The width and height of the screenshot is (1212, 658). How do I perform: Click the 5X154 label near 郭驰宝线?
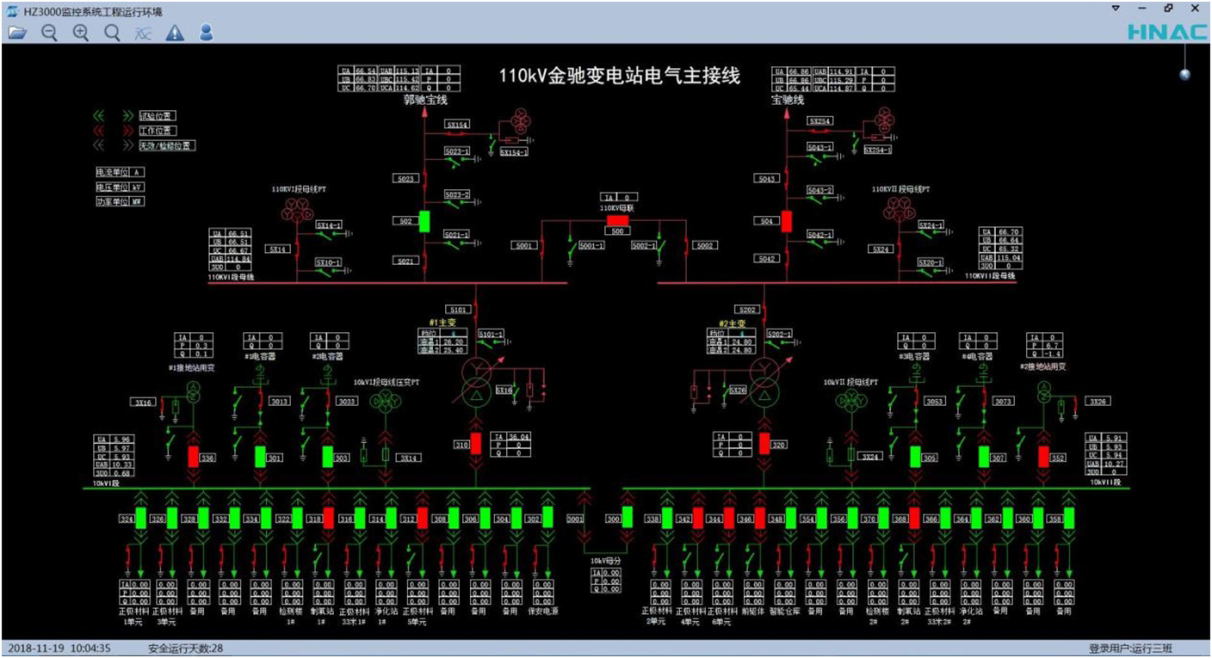pos(456,124)
